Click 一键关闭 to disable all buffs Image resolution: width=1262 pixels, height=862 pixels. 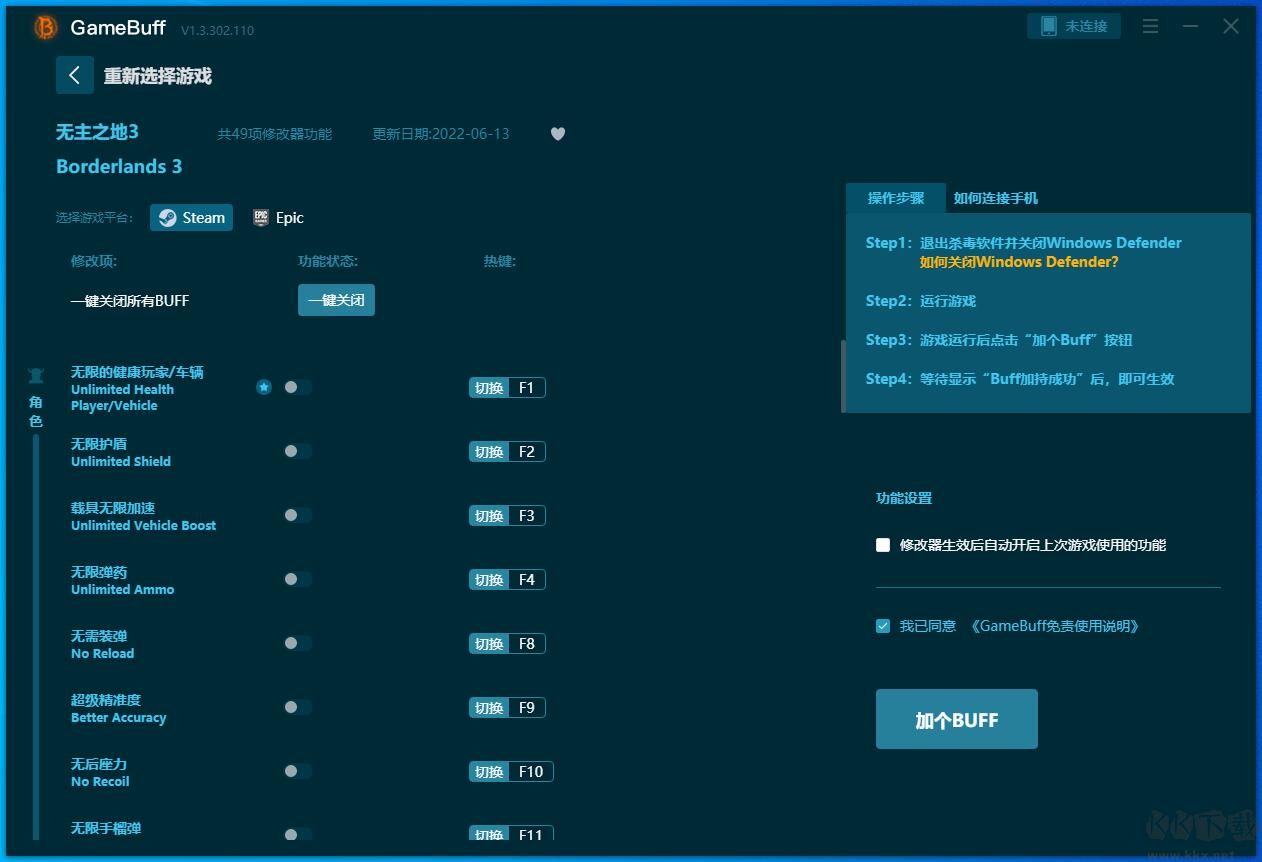point(336,299)
